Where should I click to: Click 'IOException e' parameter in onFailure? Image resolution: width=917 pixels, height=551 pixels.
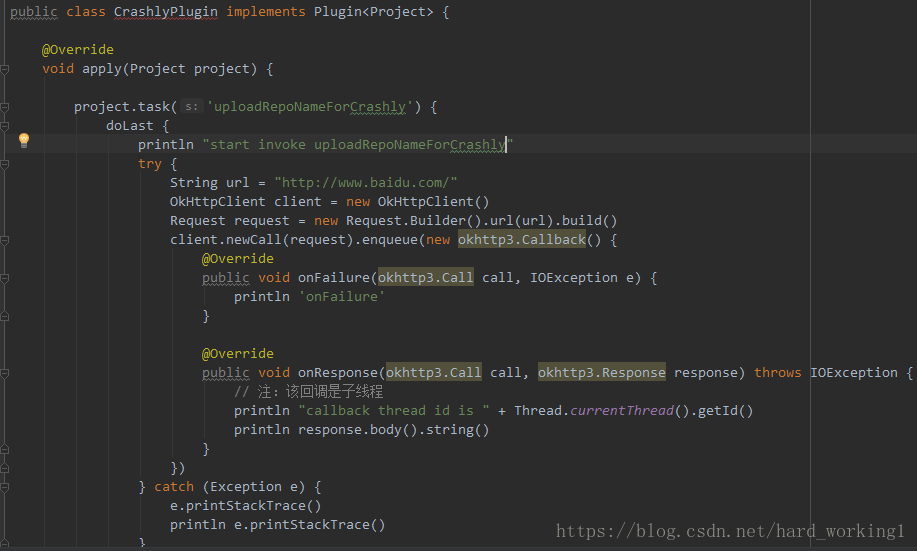point(585,278)
